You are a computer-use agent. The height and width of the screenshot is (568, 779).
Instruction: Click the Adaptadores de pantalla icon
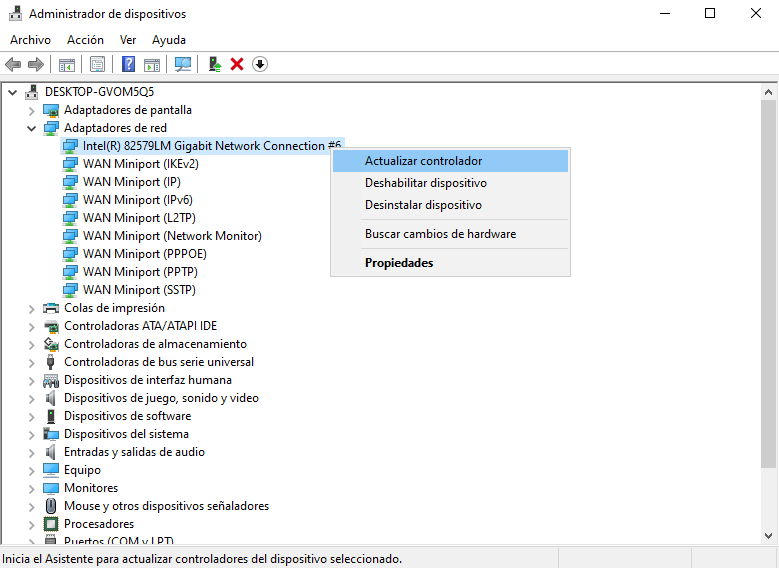[x=51, y=110]
